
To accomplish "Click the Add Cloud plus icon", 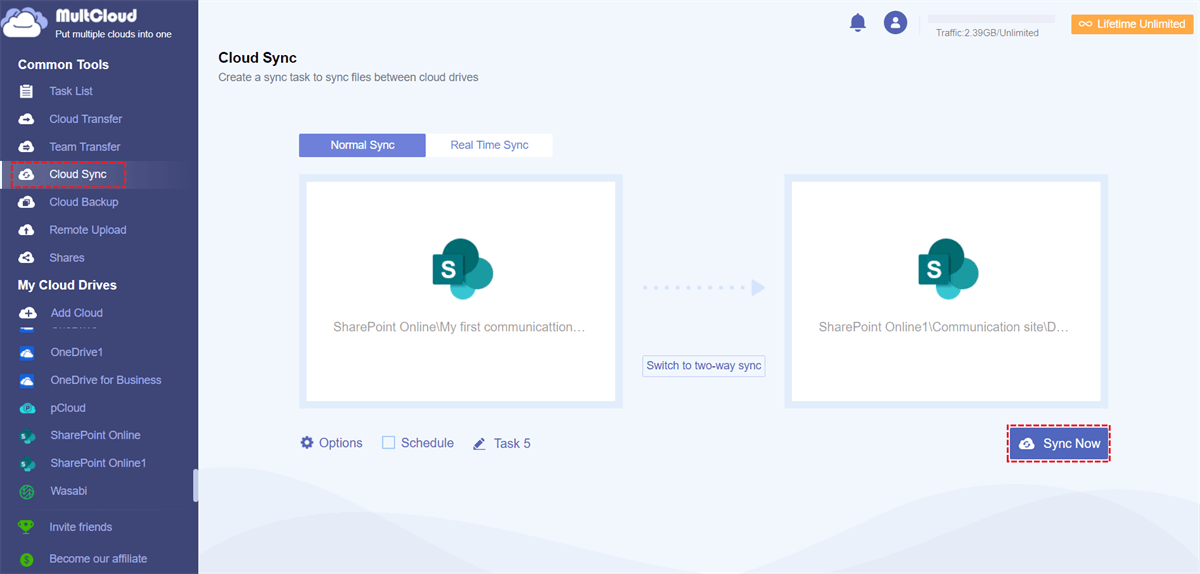I will pyautogui.click(x=28, y=313).
